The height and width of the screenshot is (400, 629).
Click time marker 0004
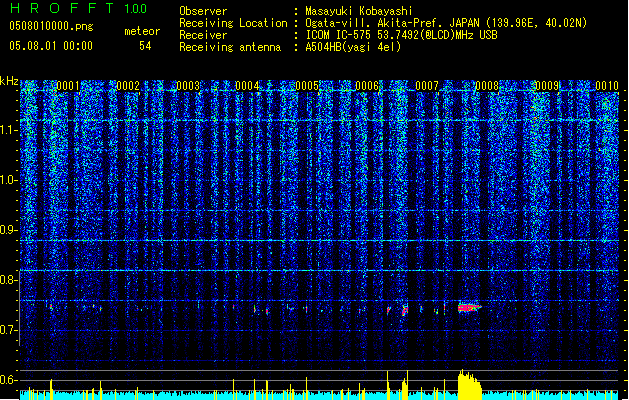[248, 86]
